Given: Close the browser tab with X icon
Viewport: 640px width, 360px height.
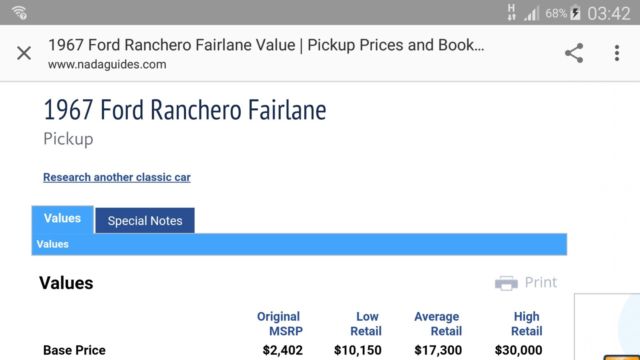Looking at the screenshot, I should point(24,53).
